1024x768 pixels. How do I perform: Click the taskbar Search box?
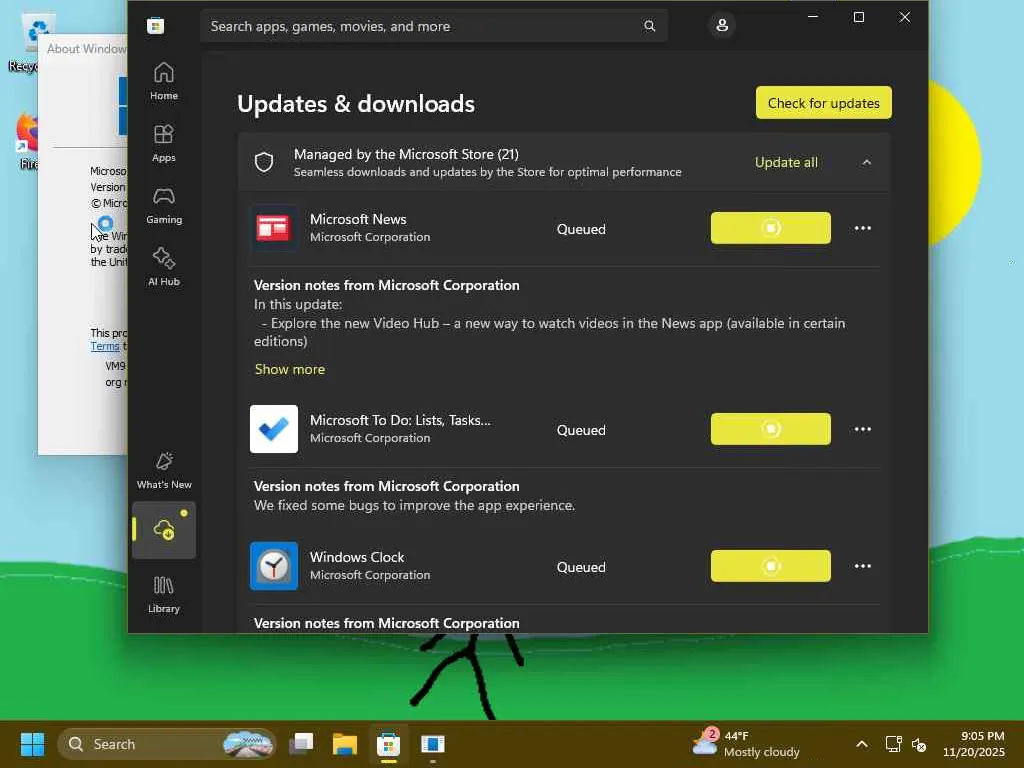pyautogui.click(x=167, y=744)
